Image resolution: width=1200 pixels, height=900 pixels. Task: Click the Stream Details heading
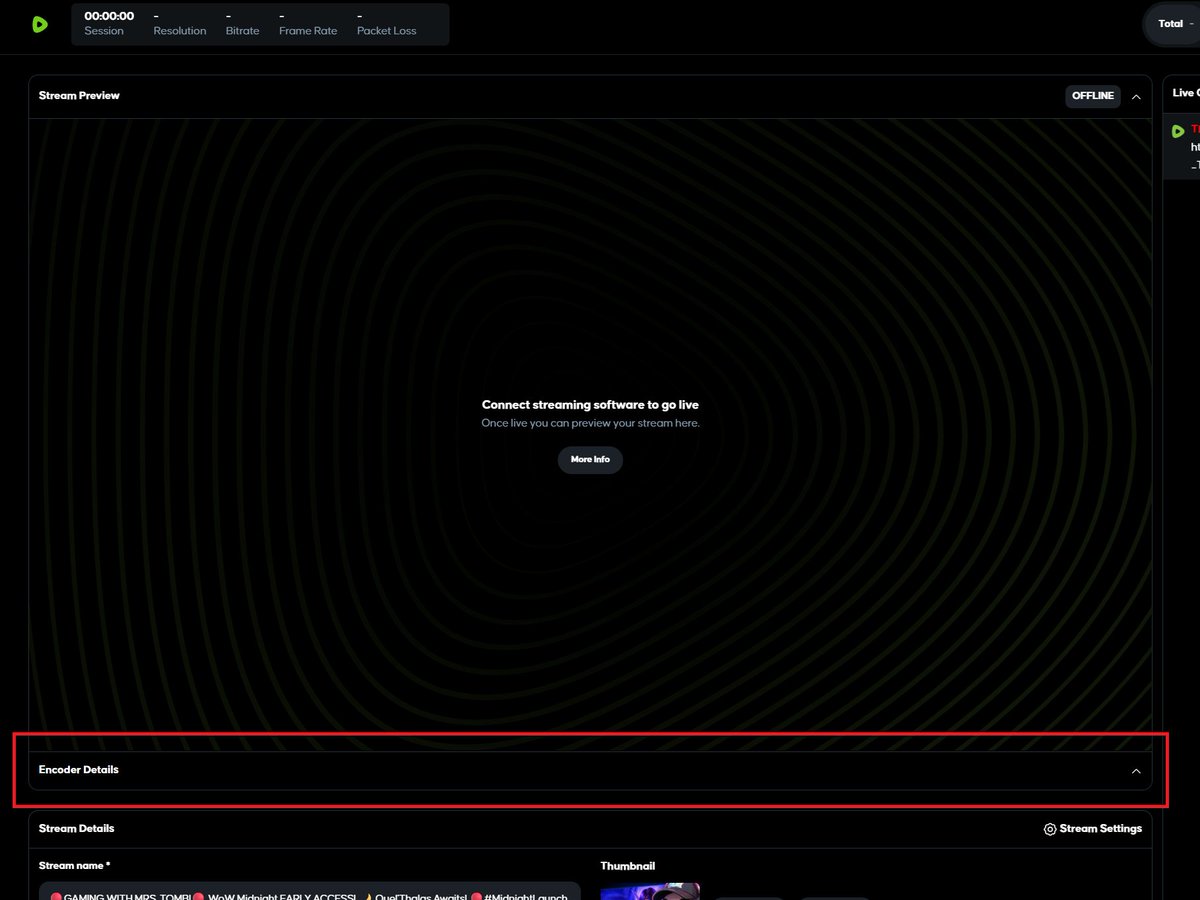tap(77, 829)
